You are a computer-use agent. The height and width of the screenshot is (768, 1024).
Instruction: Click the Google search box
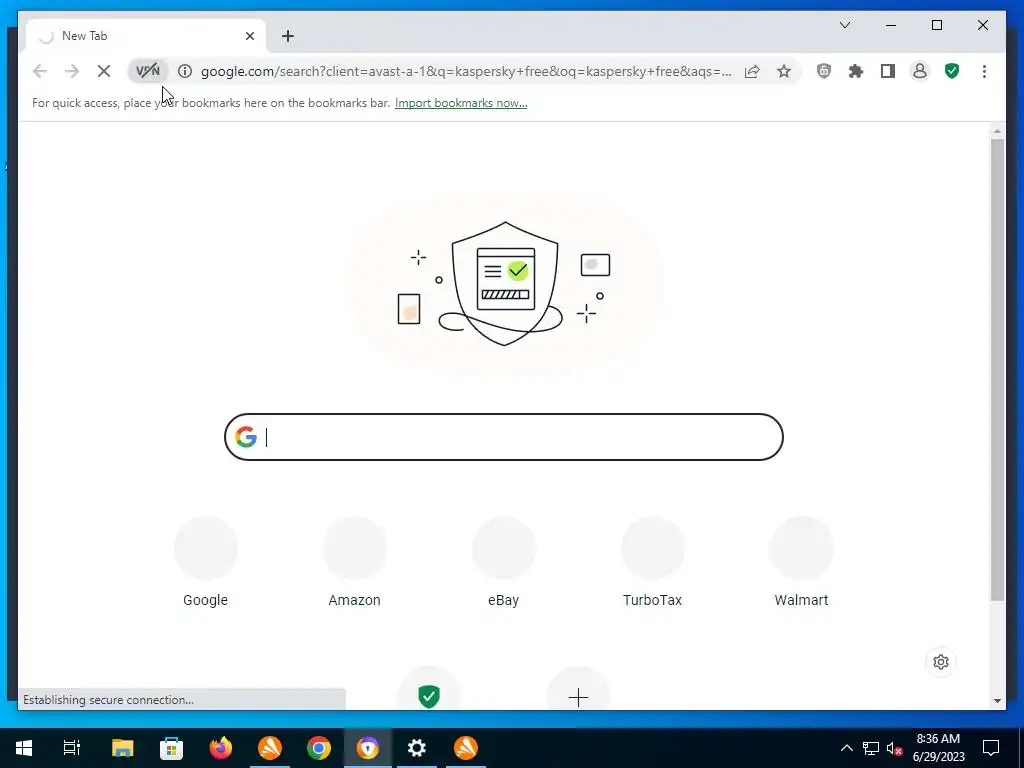[504, 437]
